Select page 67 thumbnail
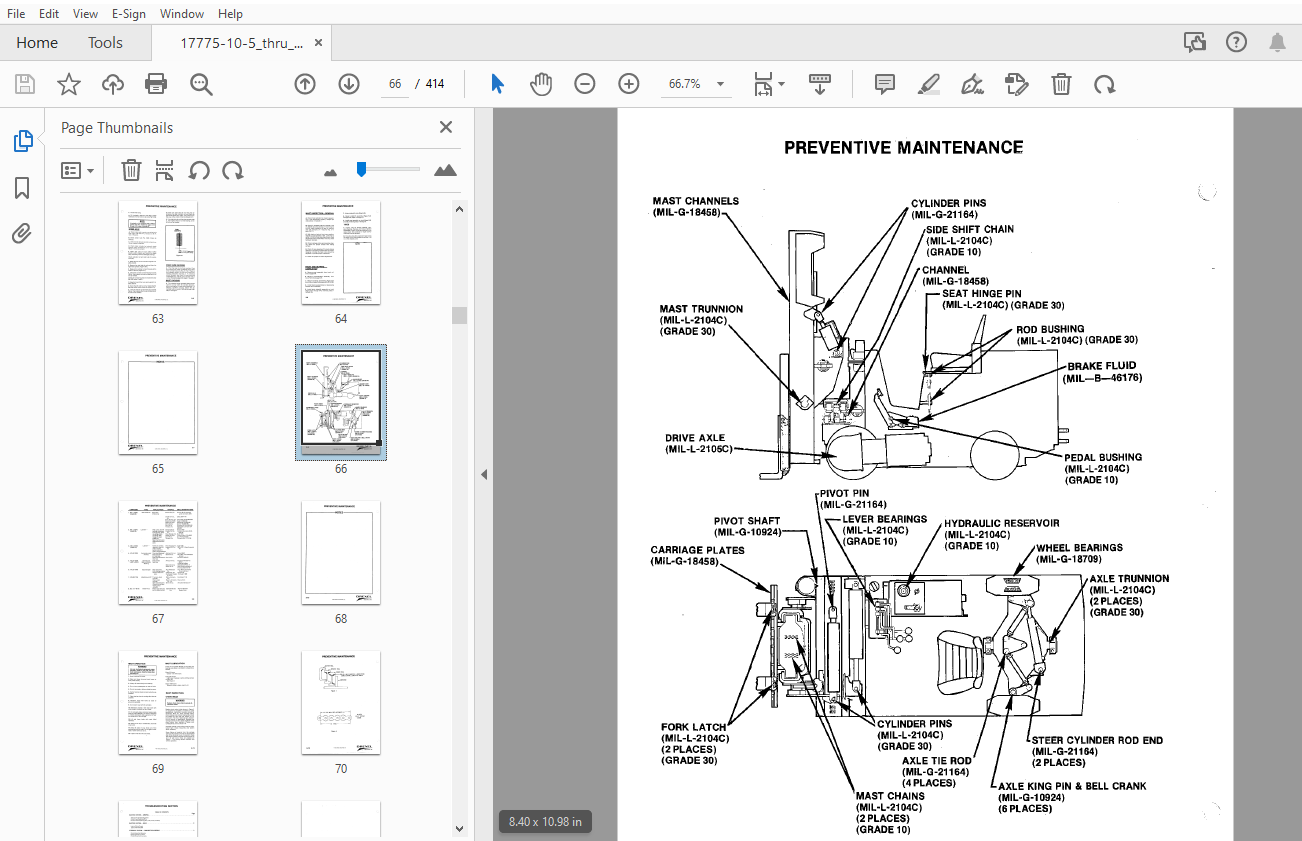This screenshot has height=841, width=1302. click(x=158, y=552)
